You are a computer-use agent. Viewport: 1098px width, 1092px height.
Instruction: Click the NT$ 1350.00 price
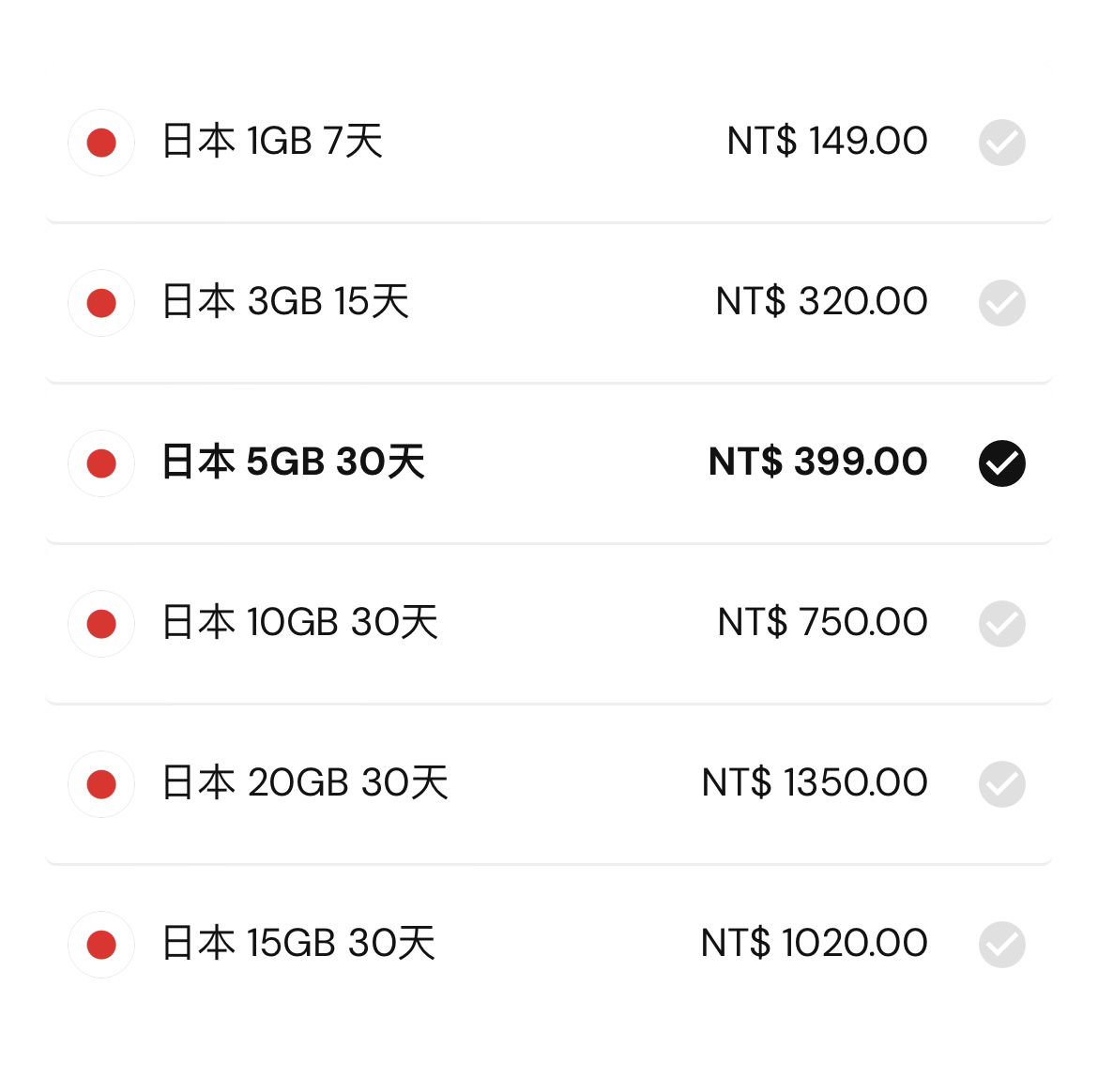(815, 783)
